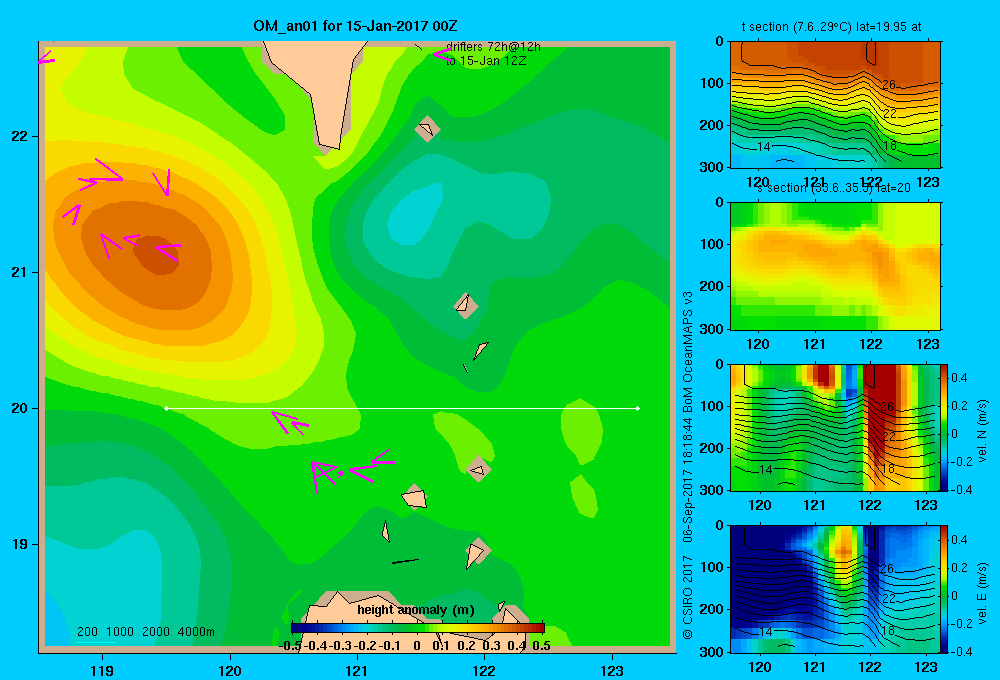Viewport: 1000px width, 680px height.
Task: Click contour label 14 in temperature section
Action: (x=764, y=147)
